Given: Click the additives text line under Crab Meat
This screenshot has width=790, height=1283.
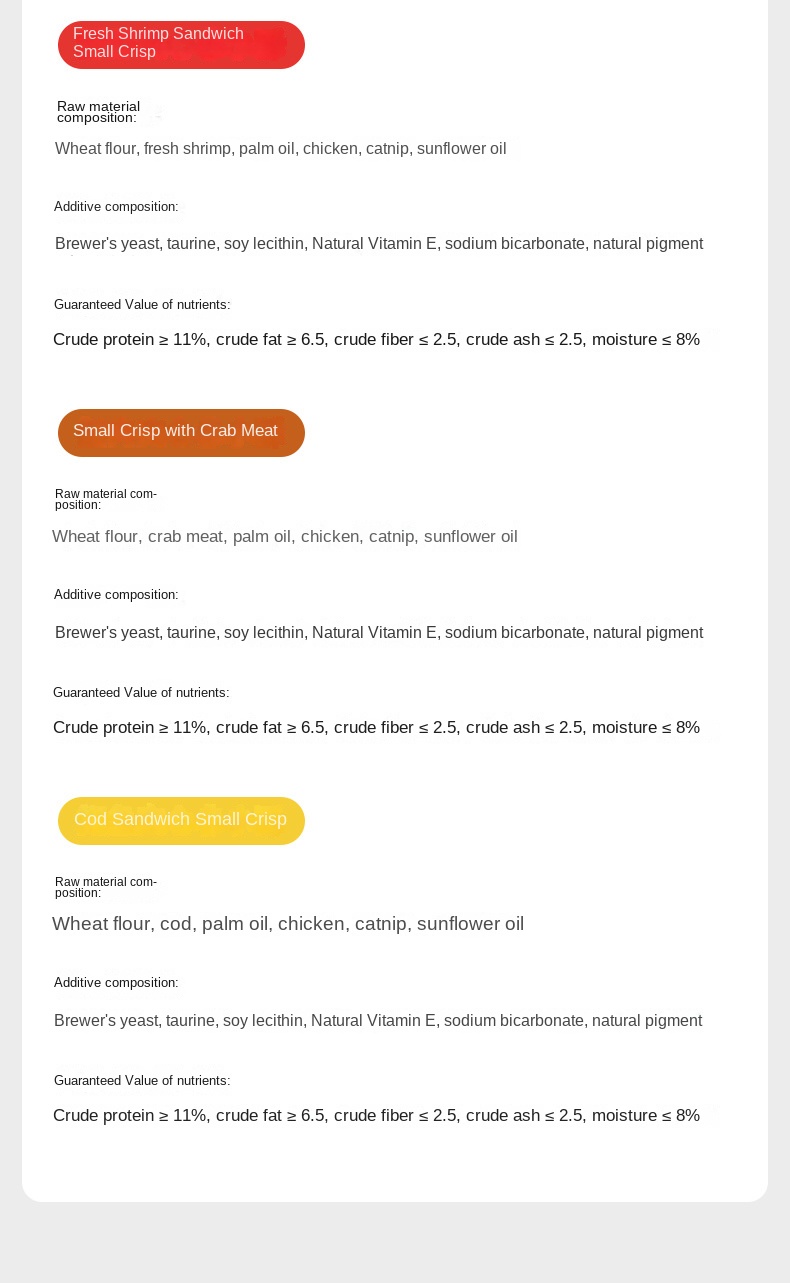Looking at the screenshot, I should click(379, 633).
